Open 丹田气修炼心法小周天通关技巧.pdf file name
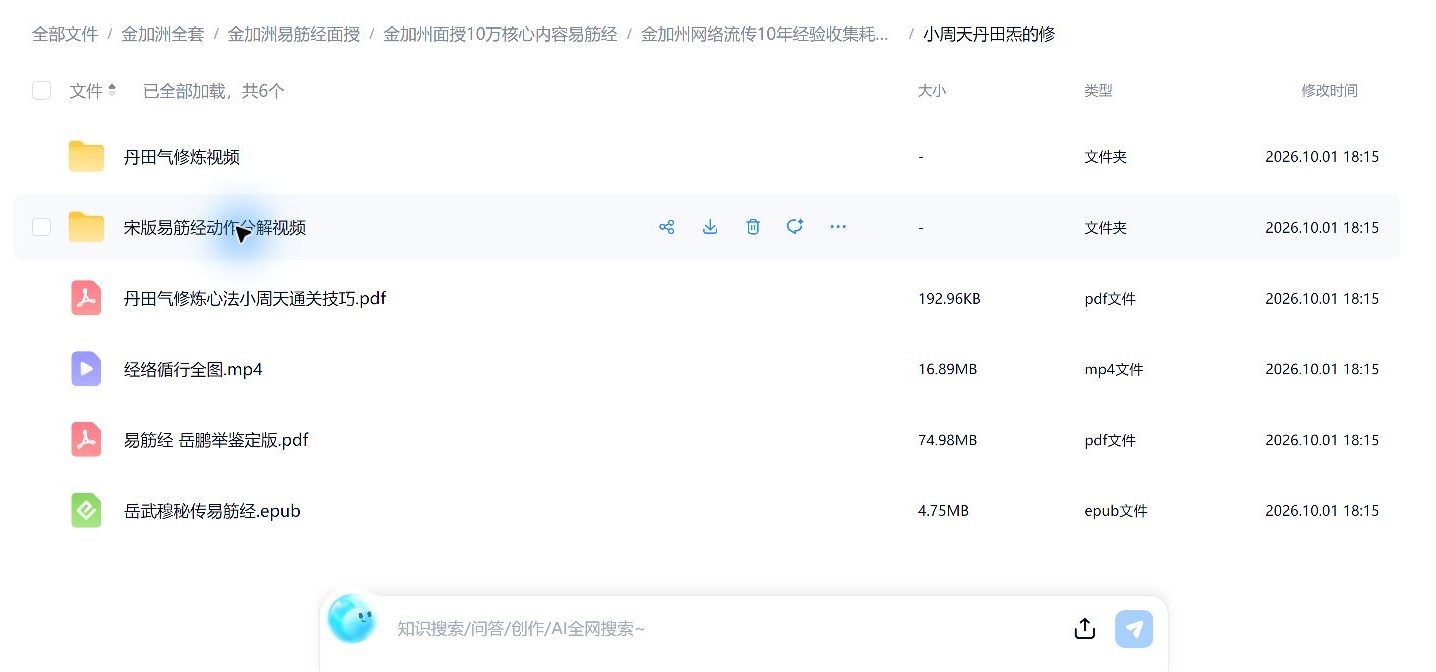 (255, 298)
